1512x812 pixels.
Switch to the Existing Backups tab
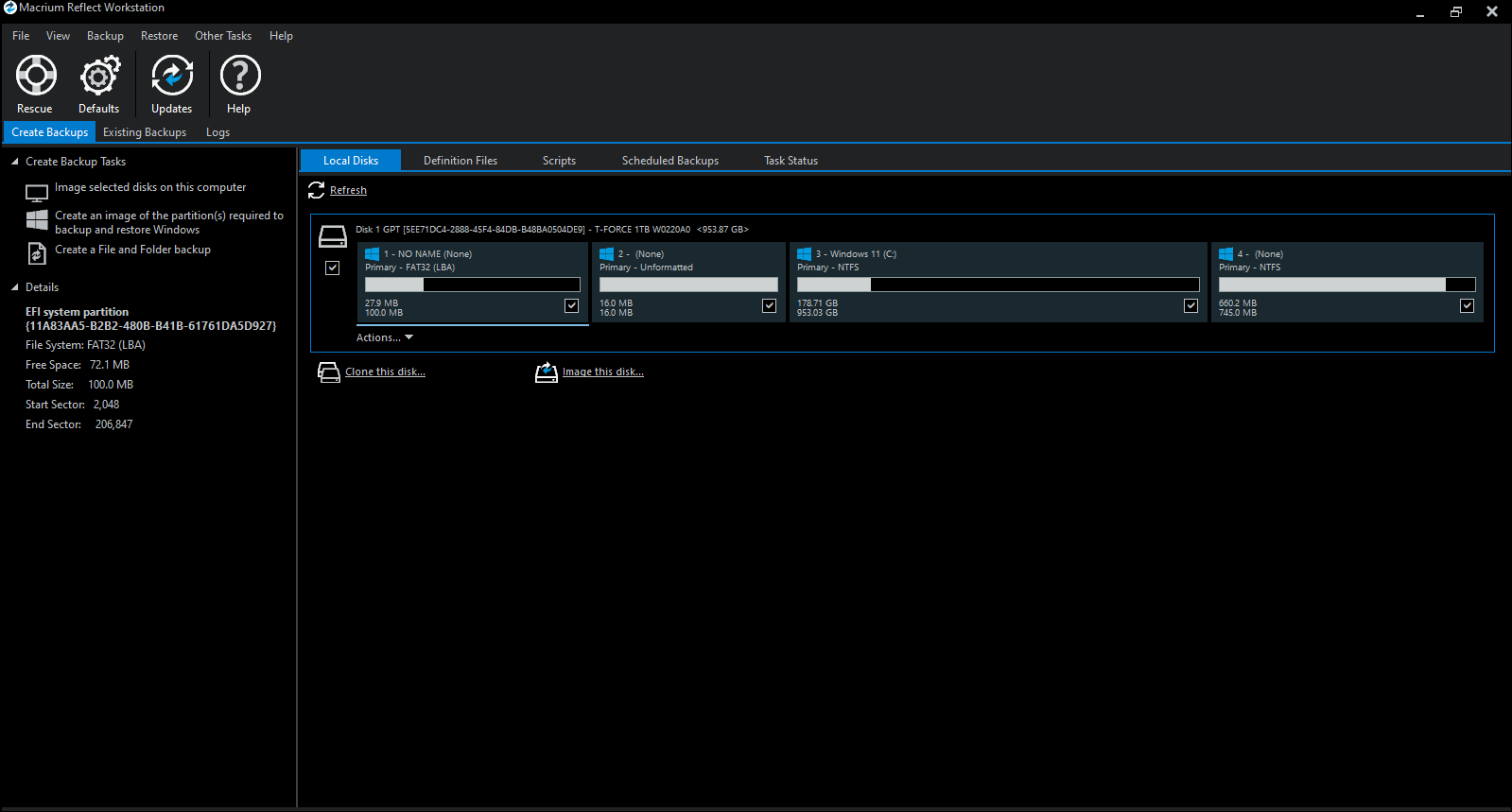(145, 132)
